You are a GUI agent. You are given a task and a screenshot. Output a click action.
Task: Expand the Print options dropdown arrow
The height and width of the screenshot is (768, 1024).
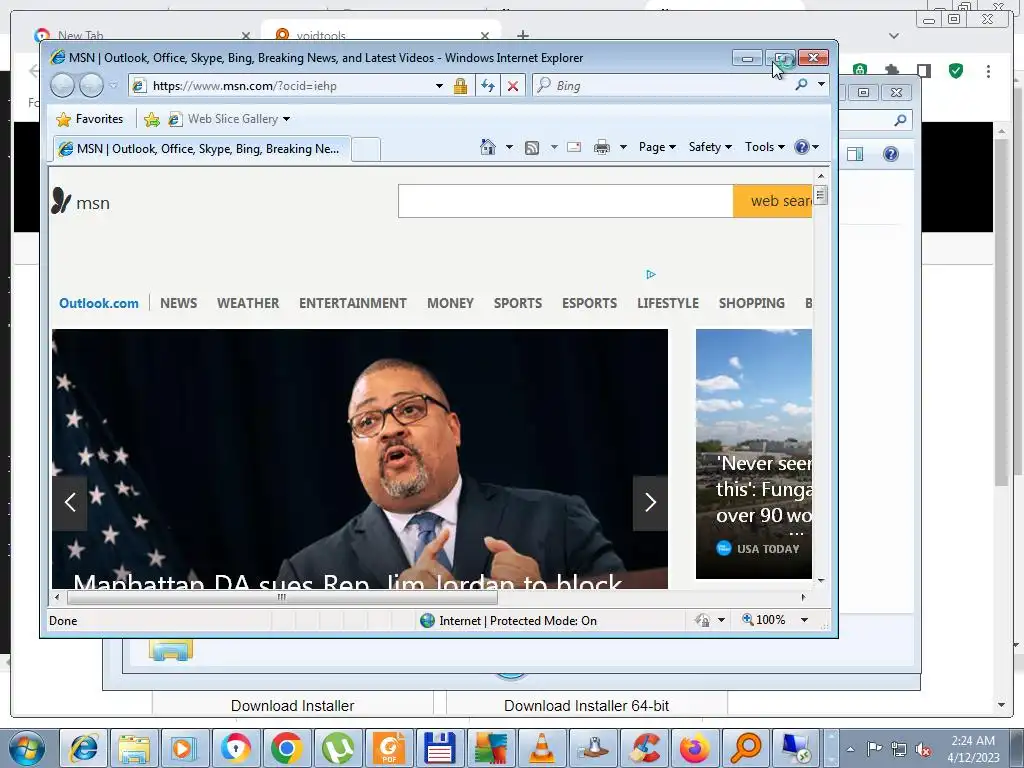(x=623, y=147)
